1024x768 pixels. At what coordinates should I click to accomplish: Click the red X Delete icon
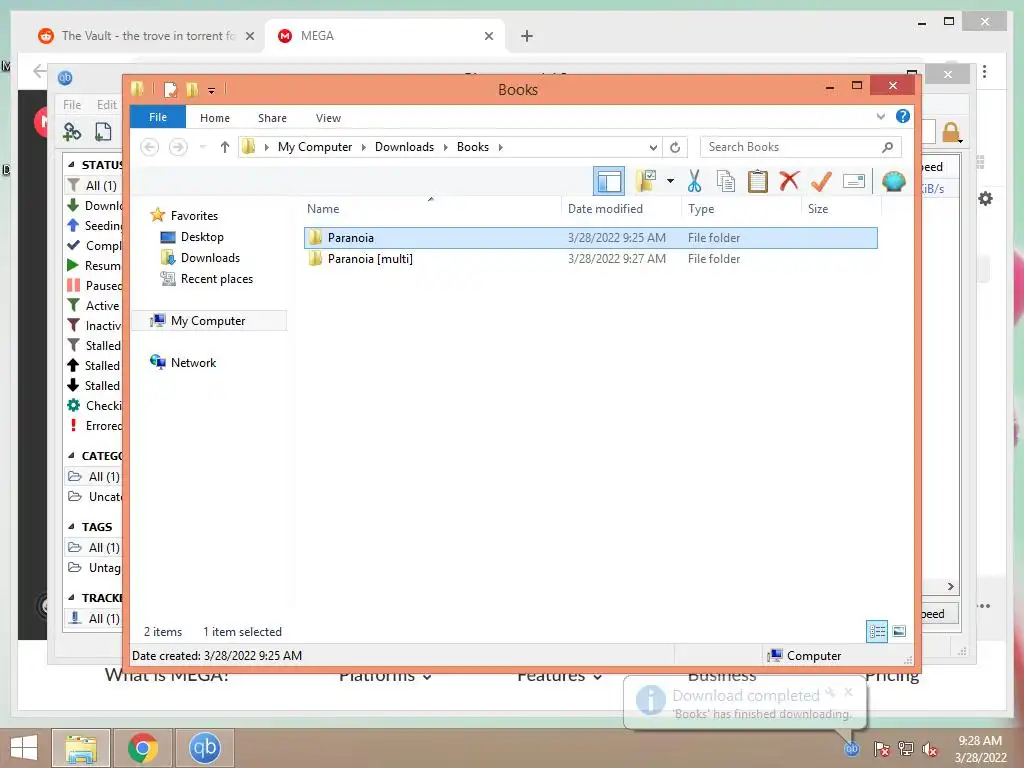[x=789, y=180]
